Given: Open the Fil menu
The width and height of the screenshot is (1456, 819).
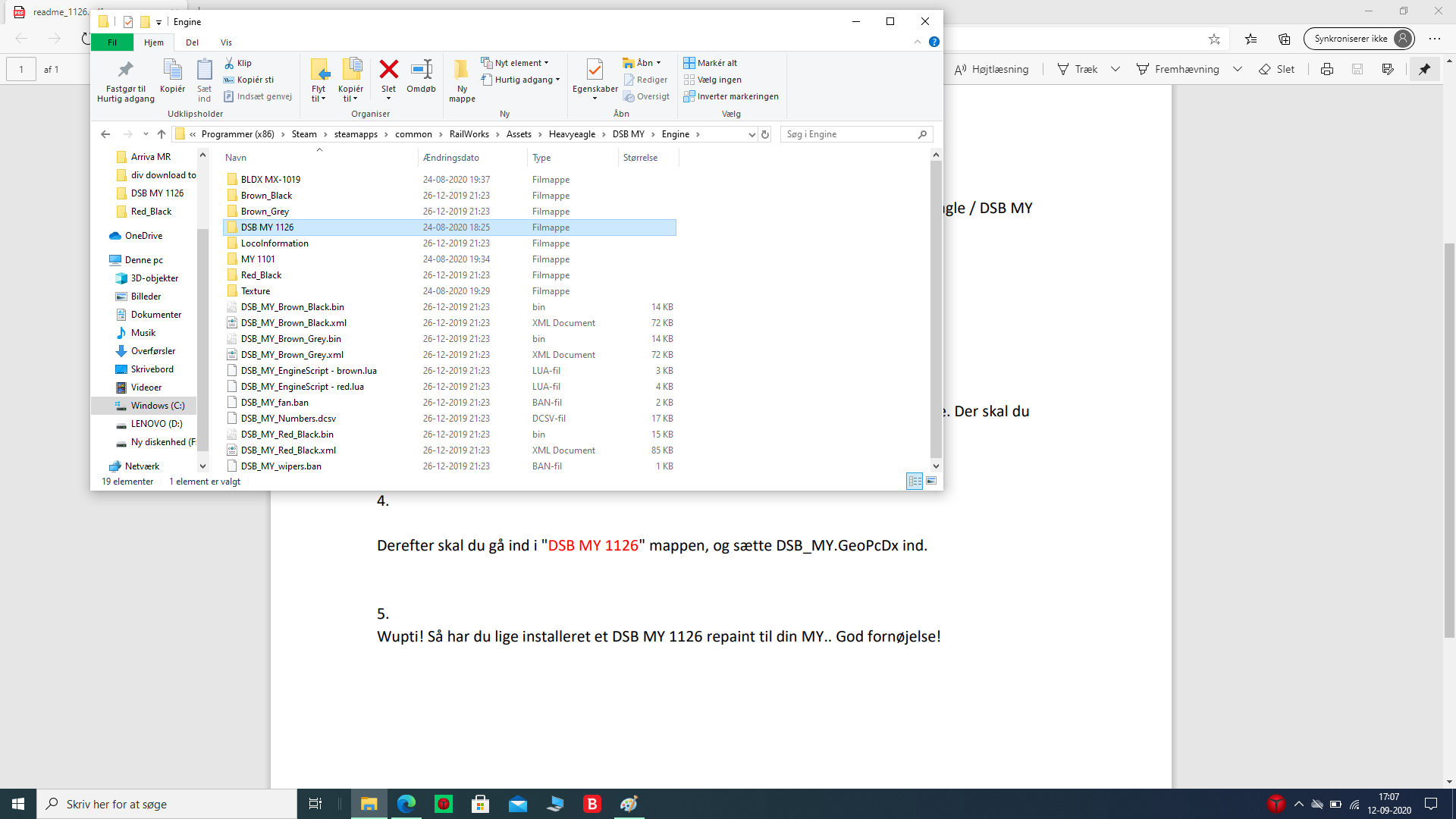Looking at the screenshot, I should [x=112, y=42].
